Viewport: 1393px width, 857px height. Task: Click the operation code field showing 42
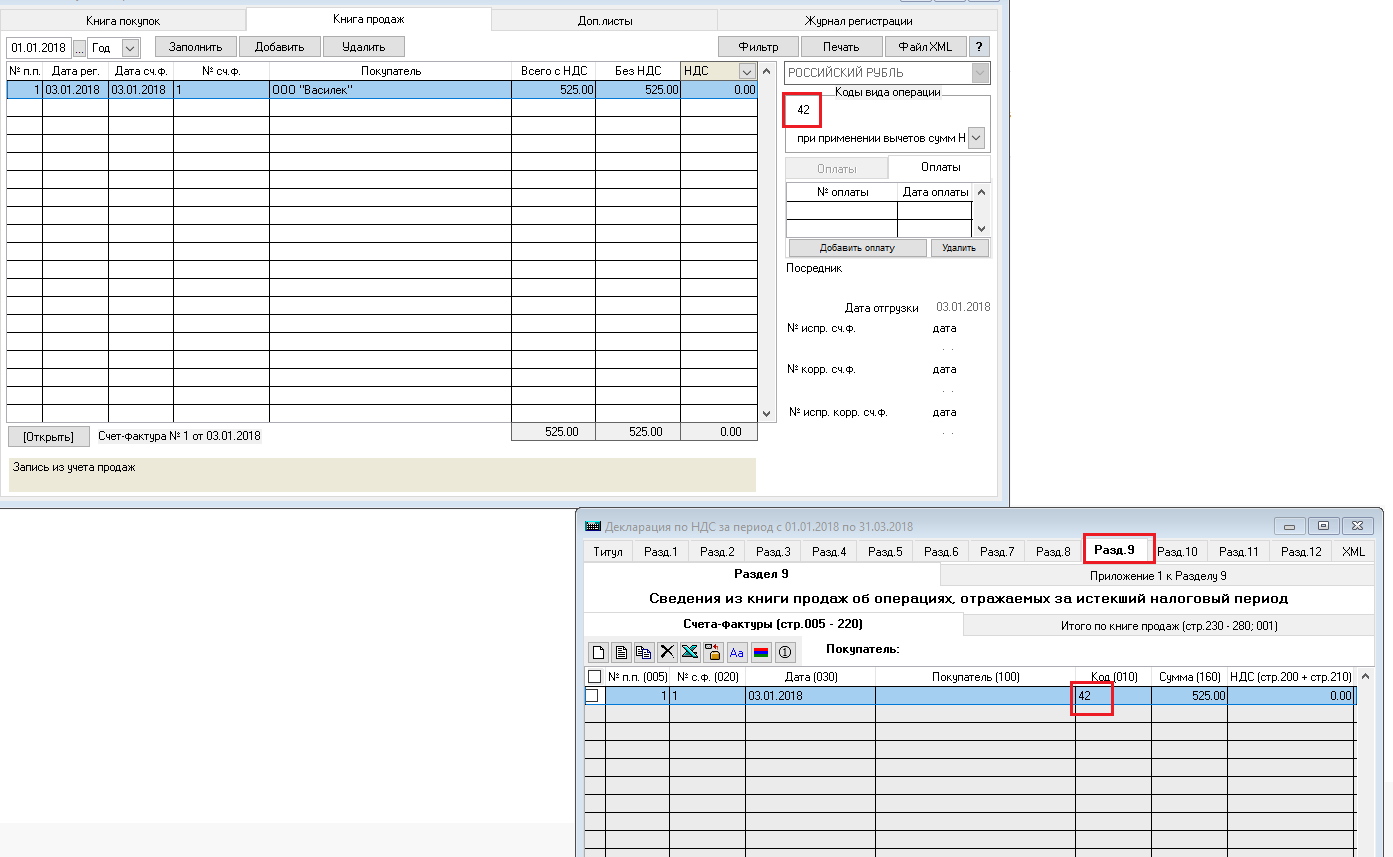(x=803, y=110)
